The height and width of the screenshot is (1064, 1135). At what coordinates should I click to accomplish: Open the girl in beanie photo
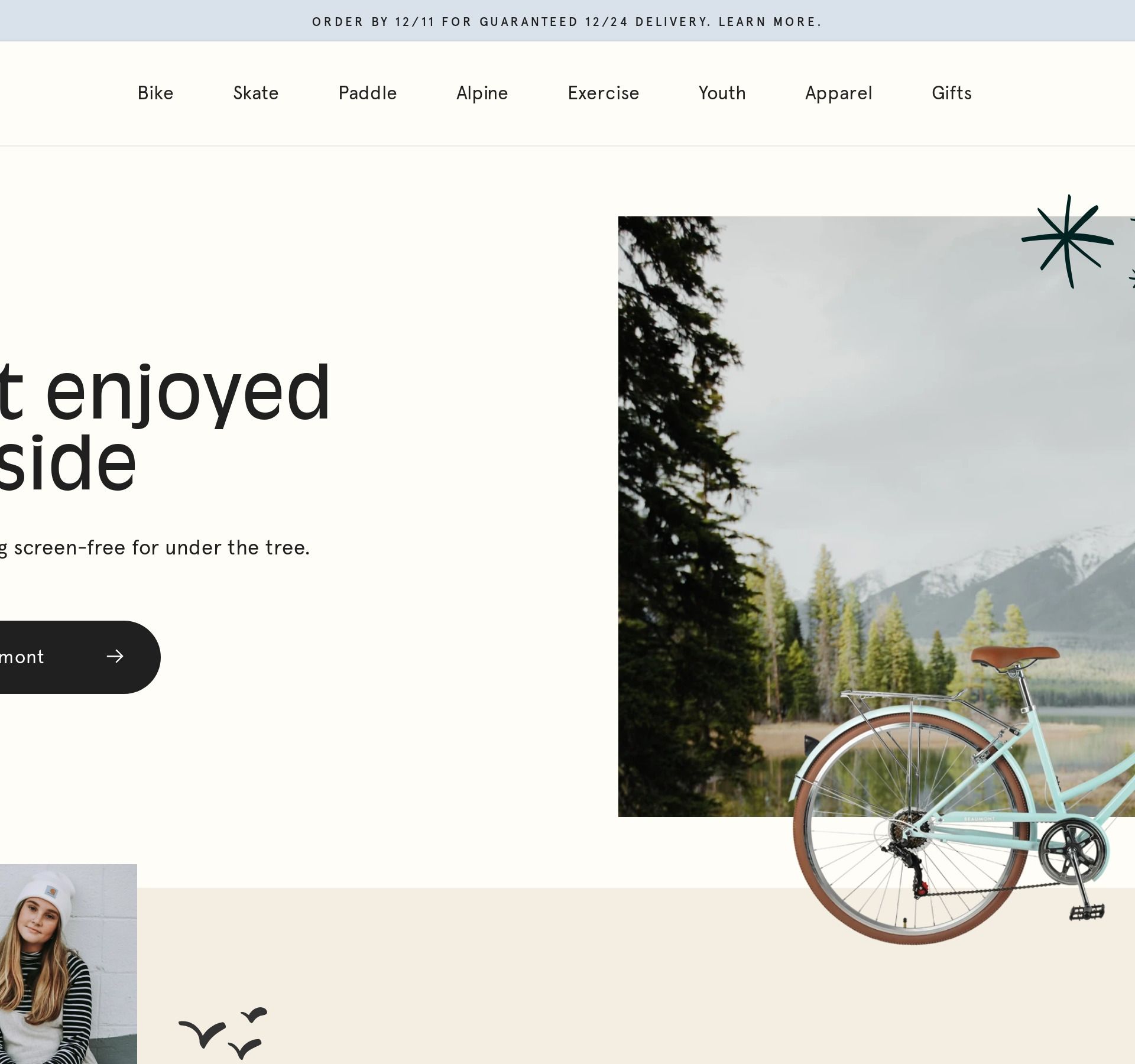coord(69,964)
